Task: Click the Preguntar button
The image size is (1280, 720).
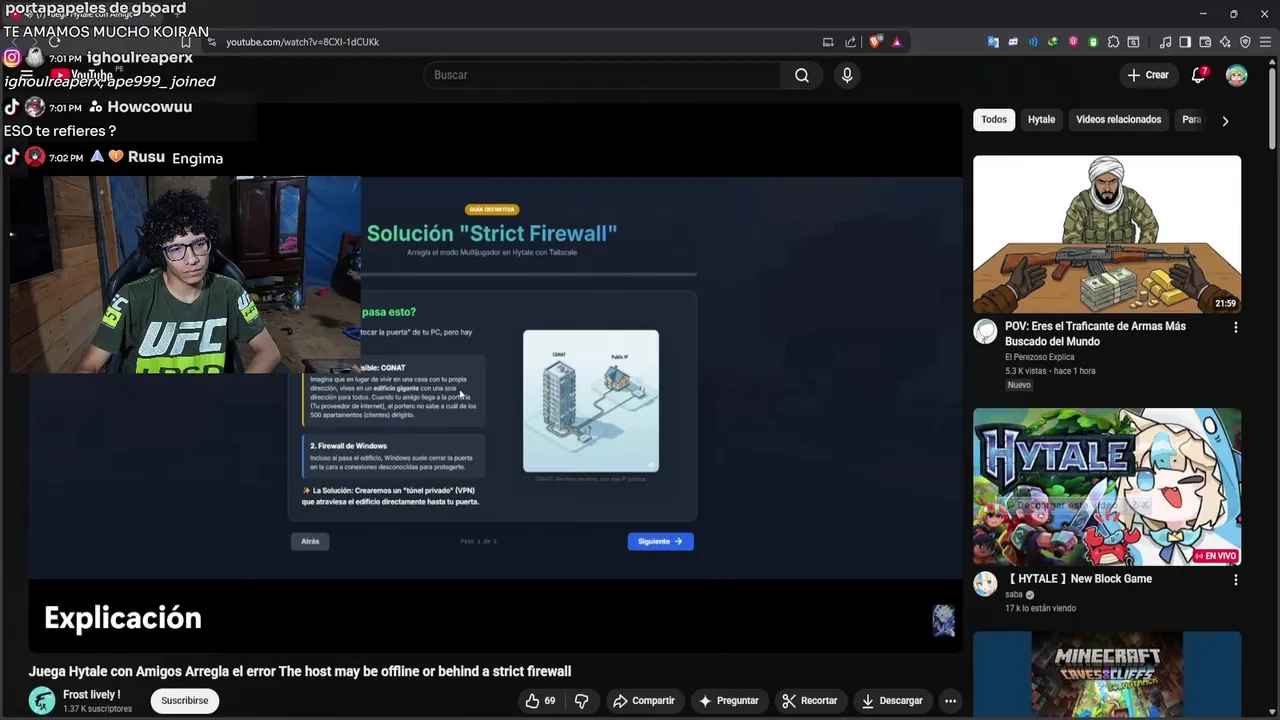Action: pos(728,701)
